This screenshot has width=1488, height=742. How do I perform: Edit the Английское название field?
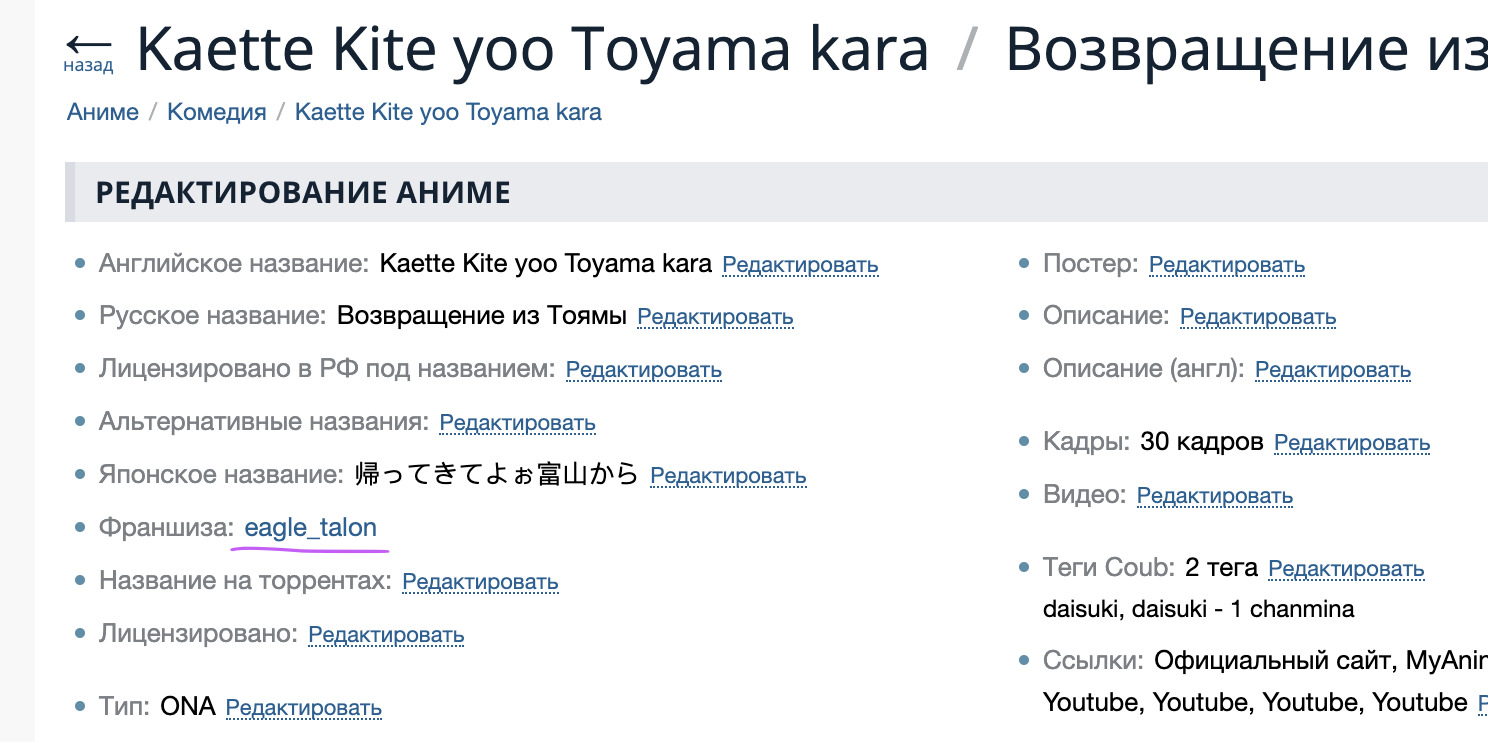(800, 265)
